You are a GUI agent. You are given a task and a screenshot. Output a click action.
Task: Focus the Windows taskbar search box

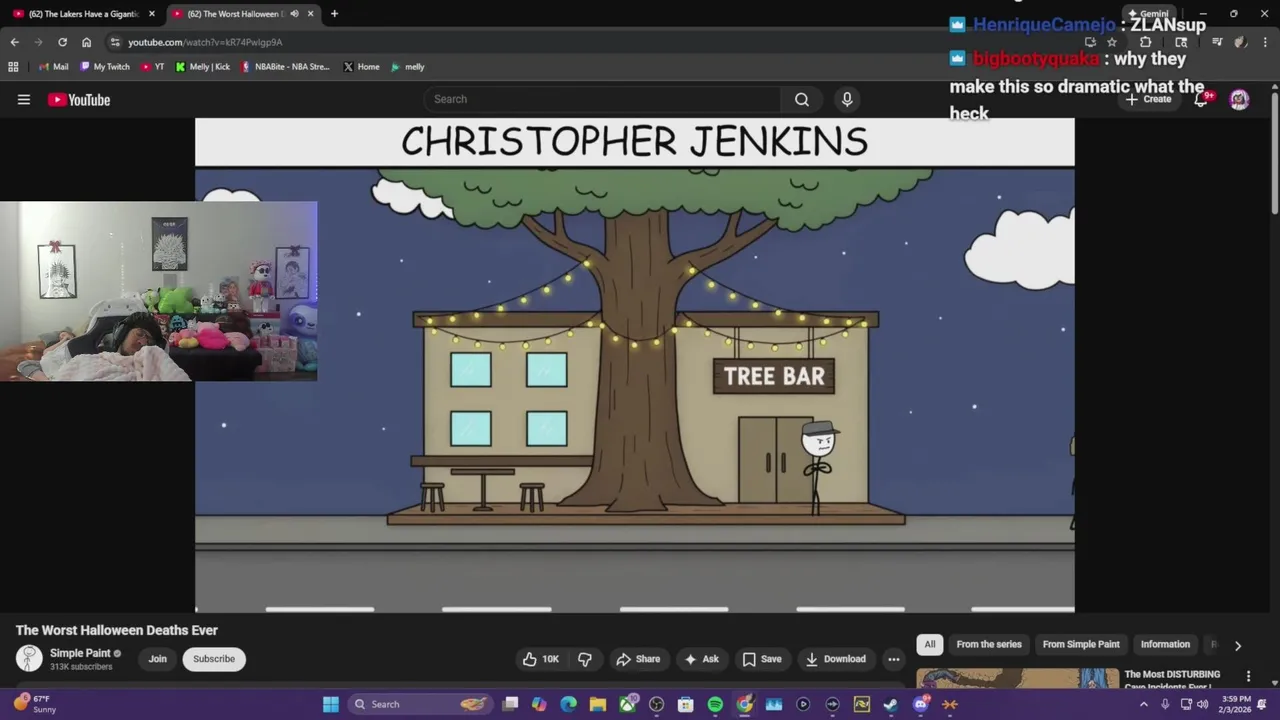(x=420, y=704)
